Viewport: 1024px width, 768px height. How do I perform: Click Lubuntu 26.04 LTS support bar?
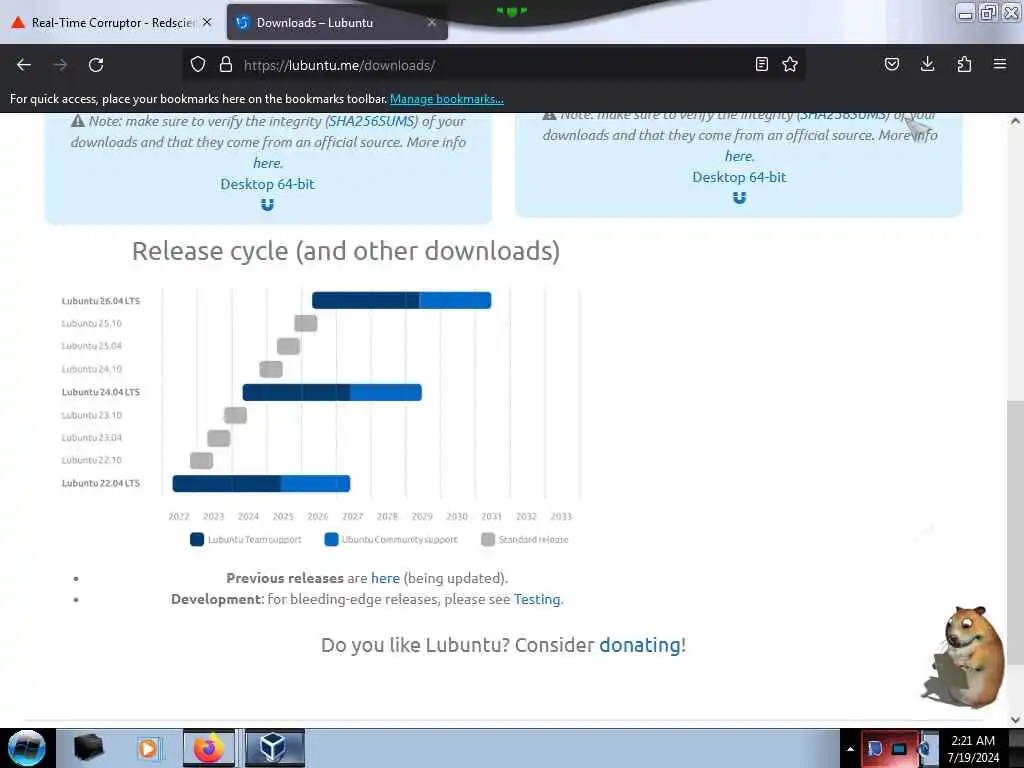[x=402, y=300]
